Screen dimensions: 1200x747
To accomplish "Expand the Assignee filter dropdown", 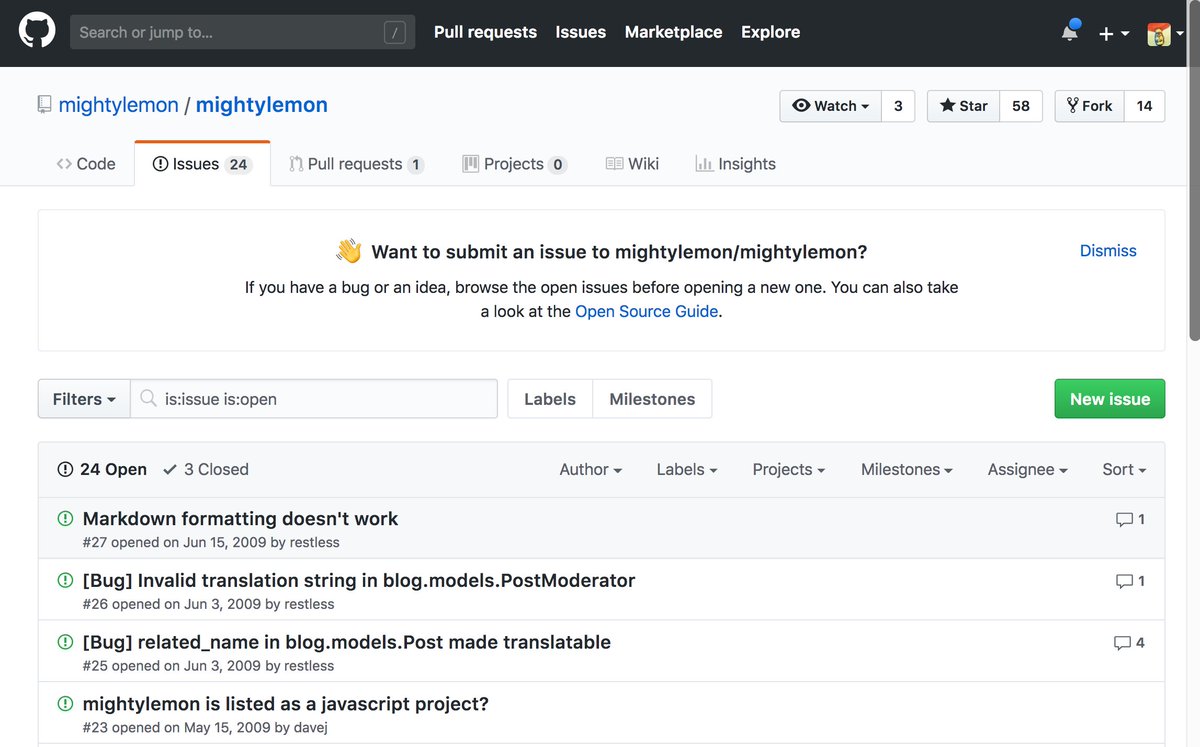I will (1028, 469).
